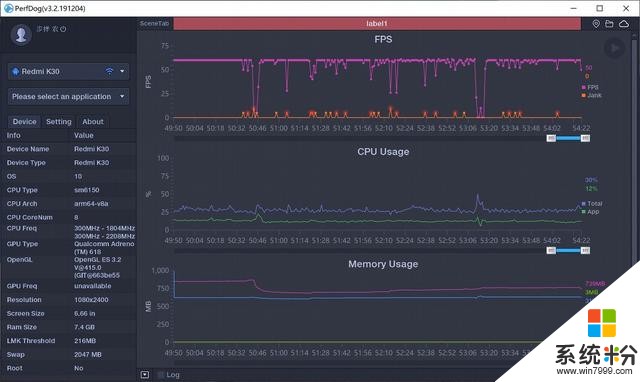
Task: Select the Root row label
Action: tap(14, 368)
